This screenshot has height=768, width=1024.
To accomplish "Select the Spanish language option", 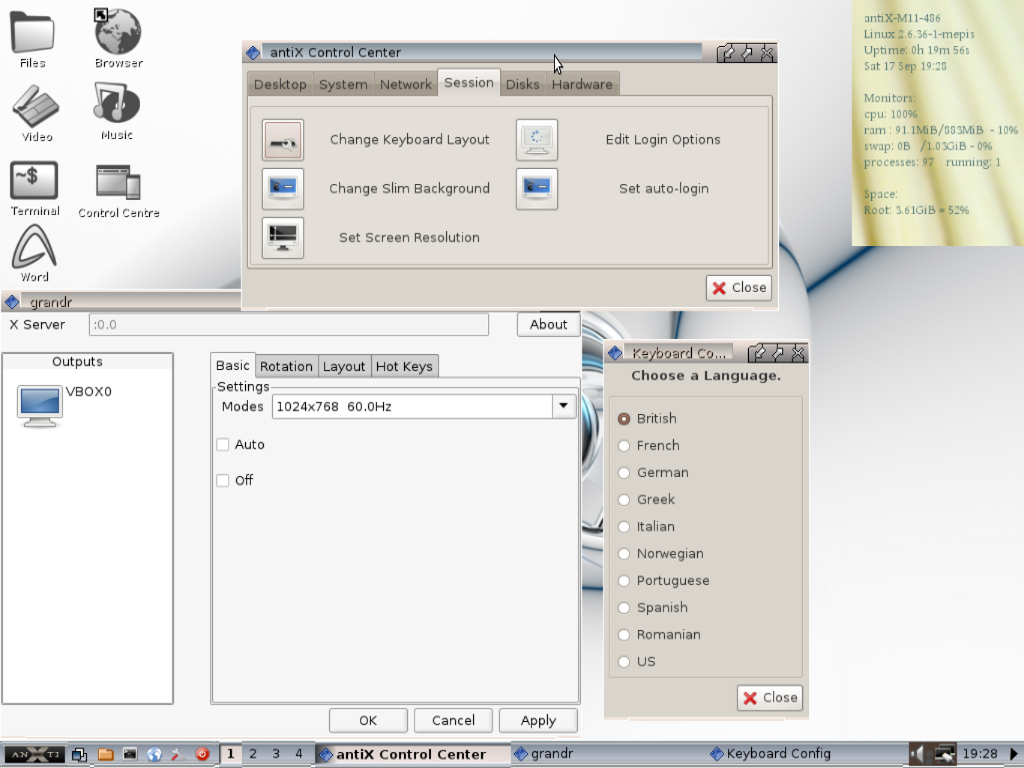I will coord(624,608).
